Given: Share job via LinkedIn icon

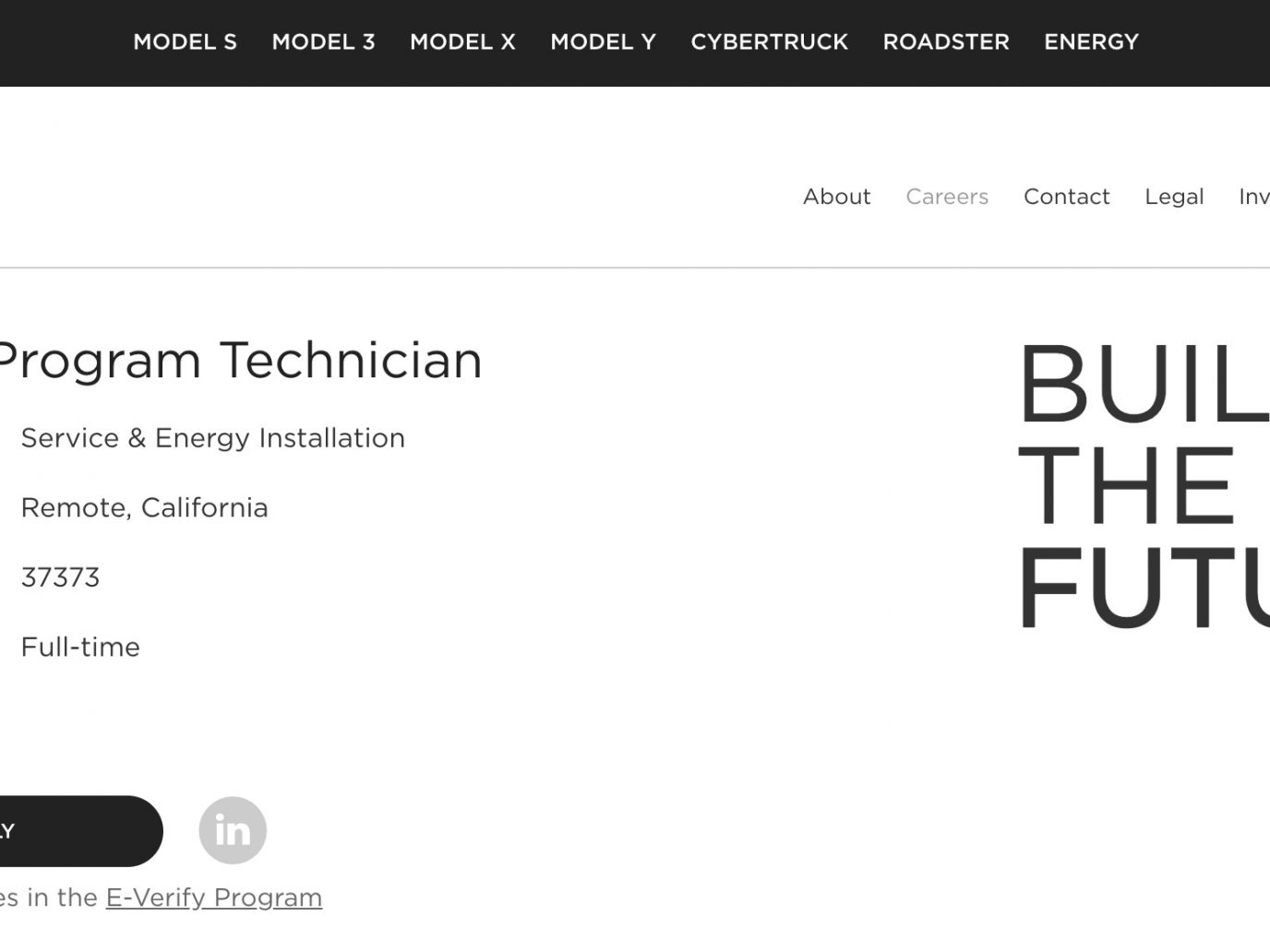Looking at the screenshot, I should (233, 830).
